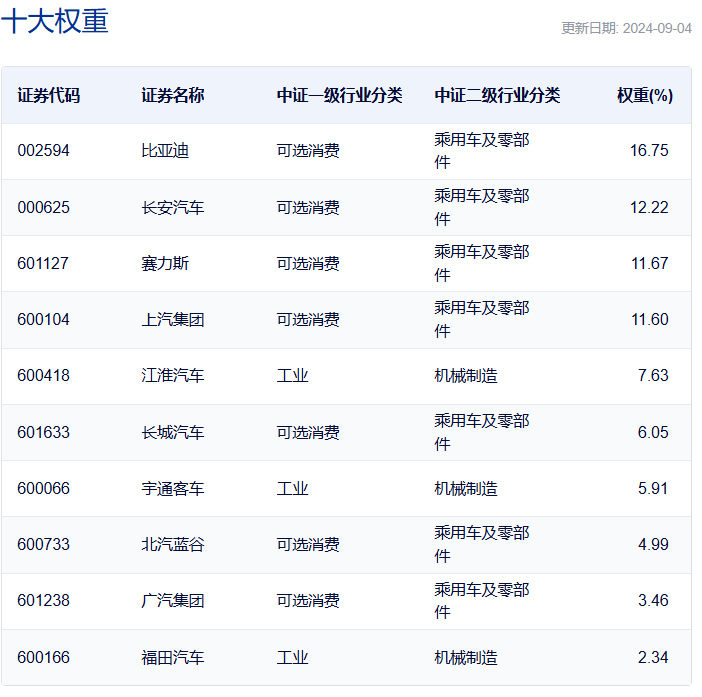Click 工业 in the 福田汽车 row
Screen dimensions: 702x697
point(292,658)
